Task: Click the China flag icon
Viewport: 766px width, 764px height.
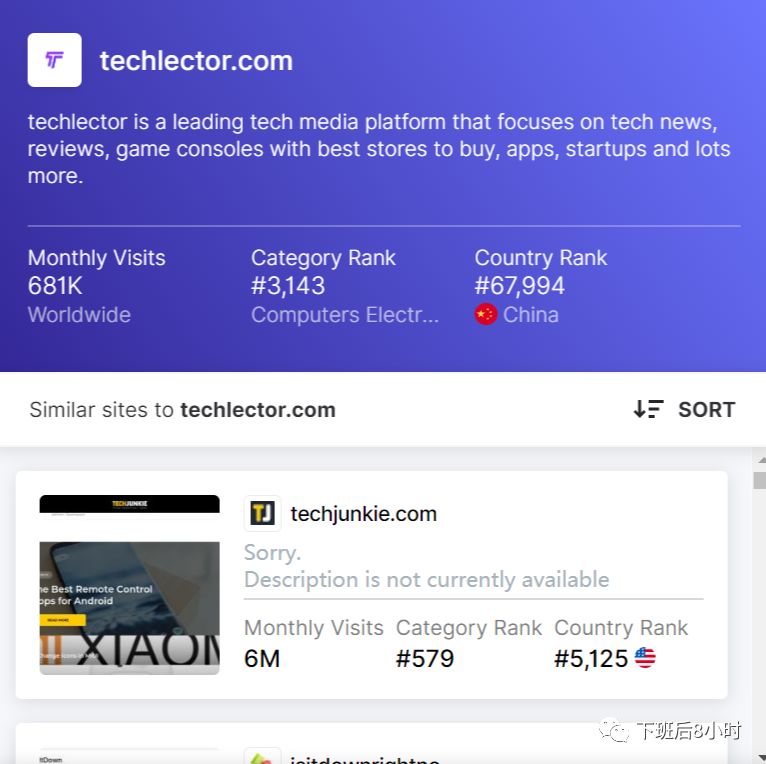Action: tap(486, 314)
